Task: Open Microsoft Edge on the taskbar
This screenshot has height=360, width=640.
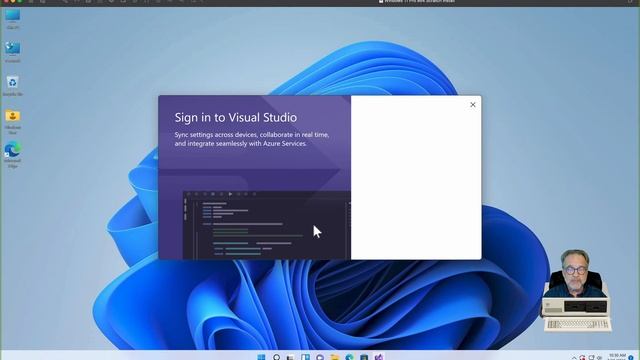Action: click(x=349, y=357)
